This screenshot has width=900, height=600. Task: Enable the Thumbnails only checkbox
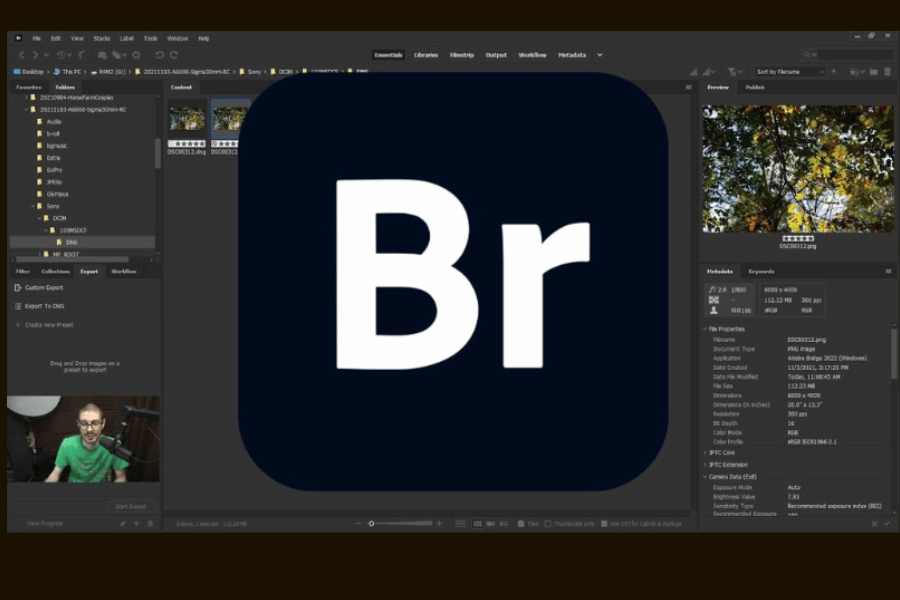(548, 523)
